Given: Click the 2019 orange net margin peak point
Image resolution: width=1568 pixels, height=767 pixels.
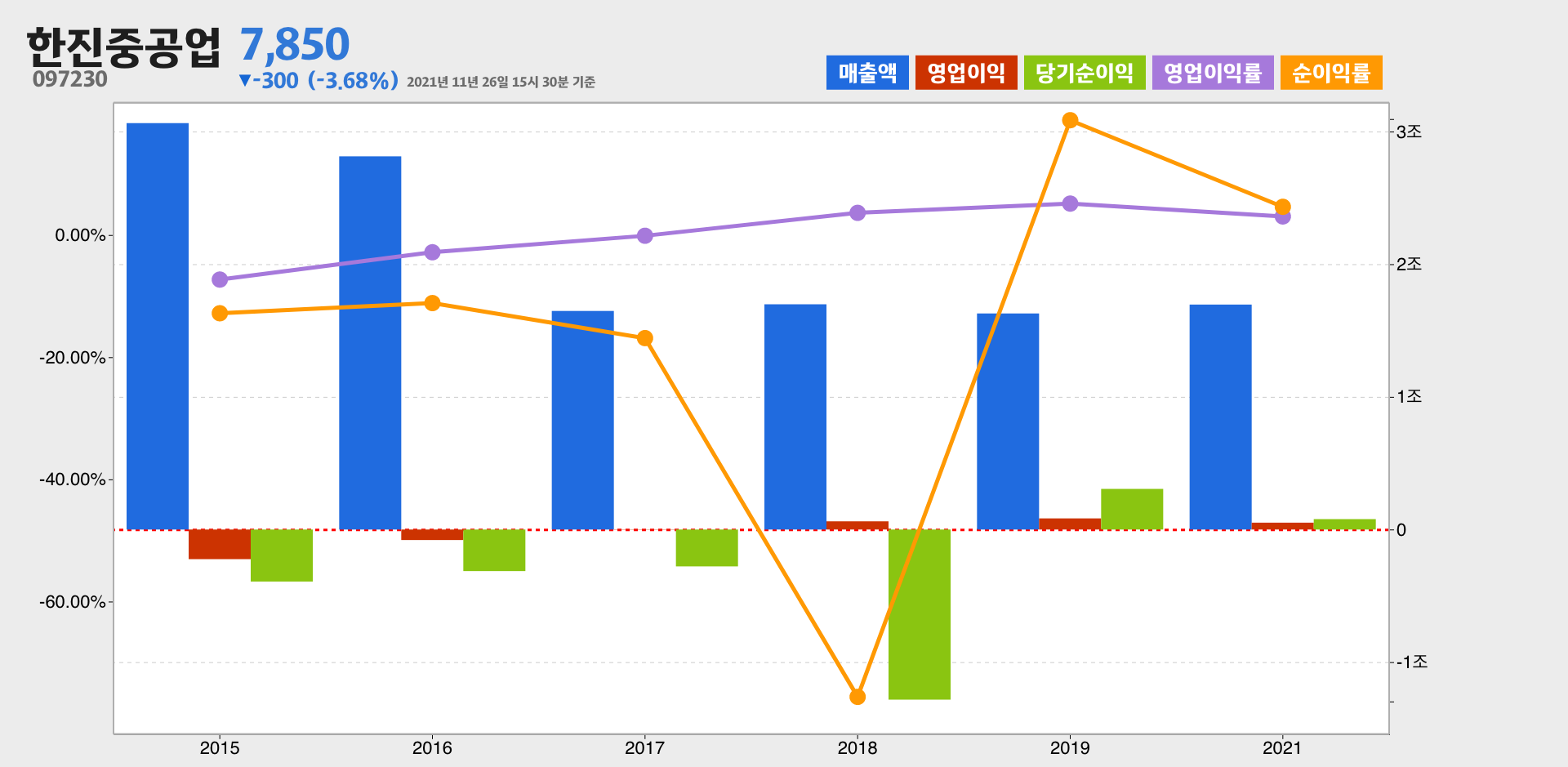Looking at the screenshot, I should 1070,121.
